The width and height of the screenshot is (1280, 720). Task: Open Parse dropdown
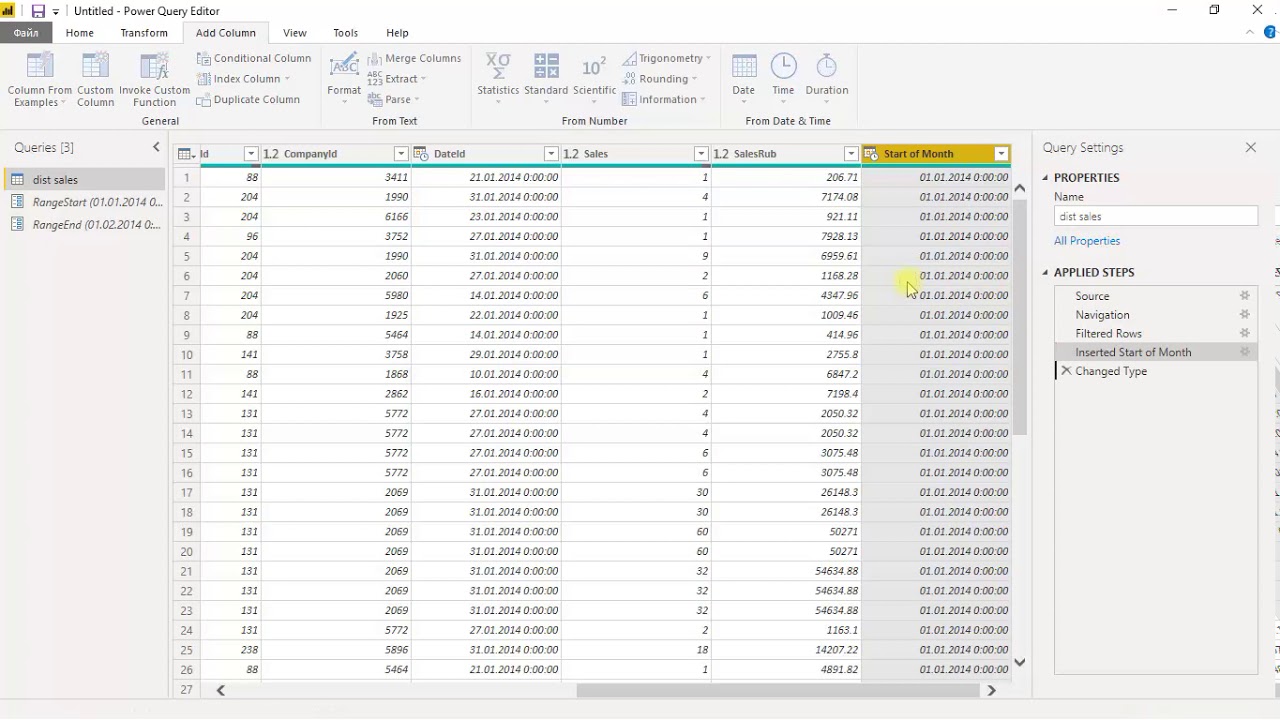[x=394, y=99]
